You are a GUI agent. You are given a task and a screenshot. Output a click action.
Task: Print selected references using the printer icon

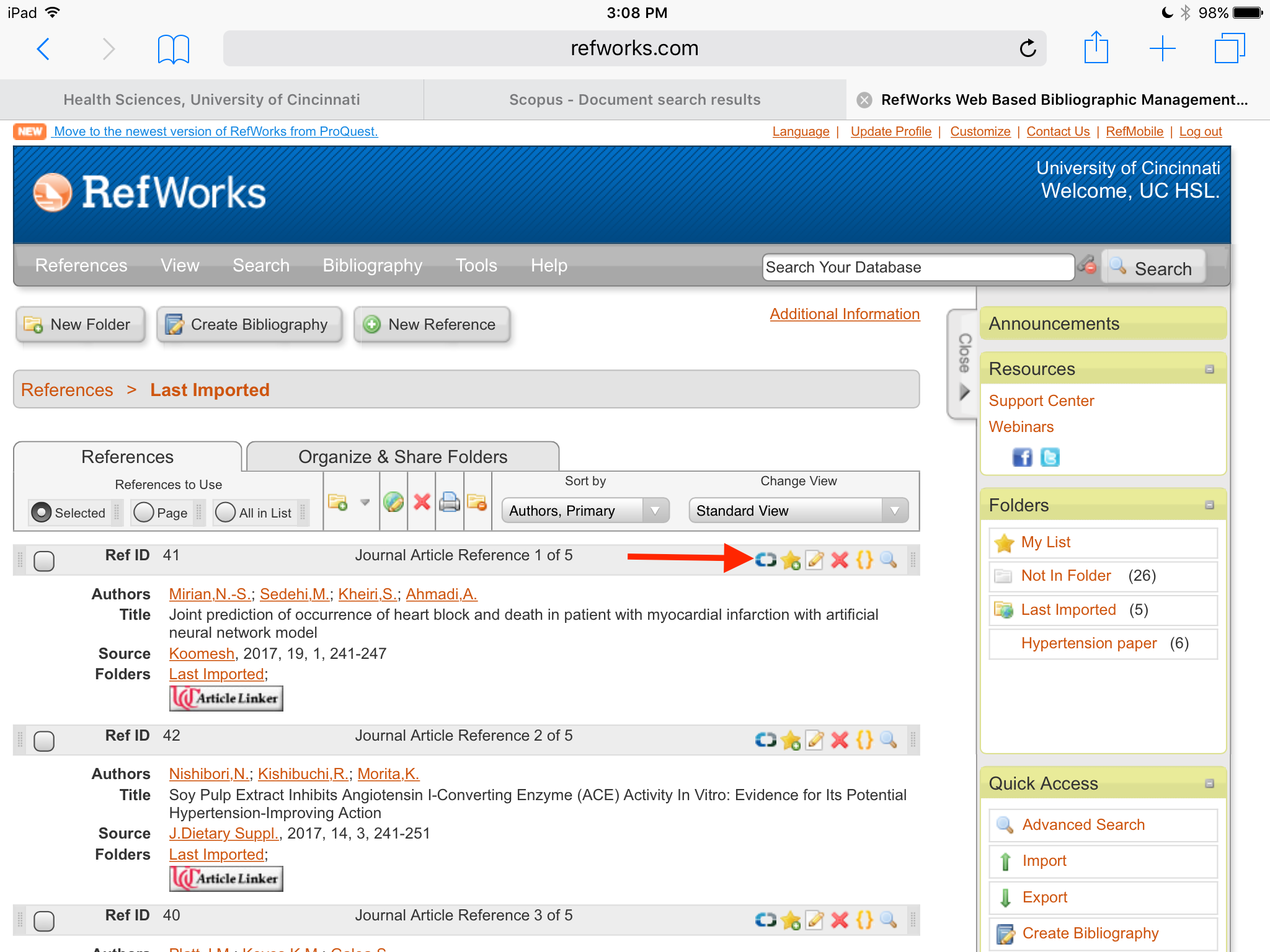point(449,503)
